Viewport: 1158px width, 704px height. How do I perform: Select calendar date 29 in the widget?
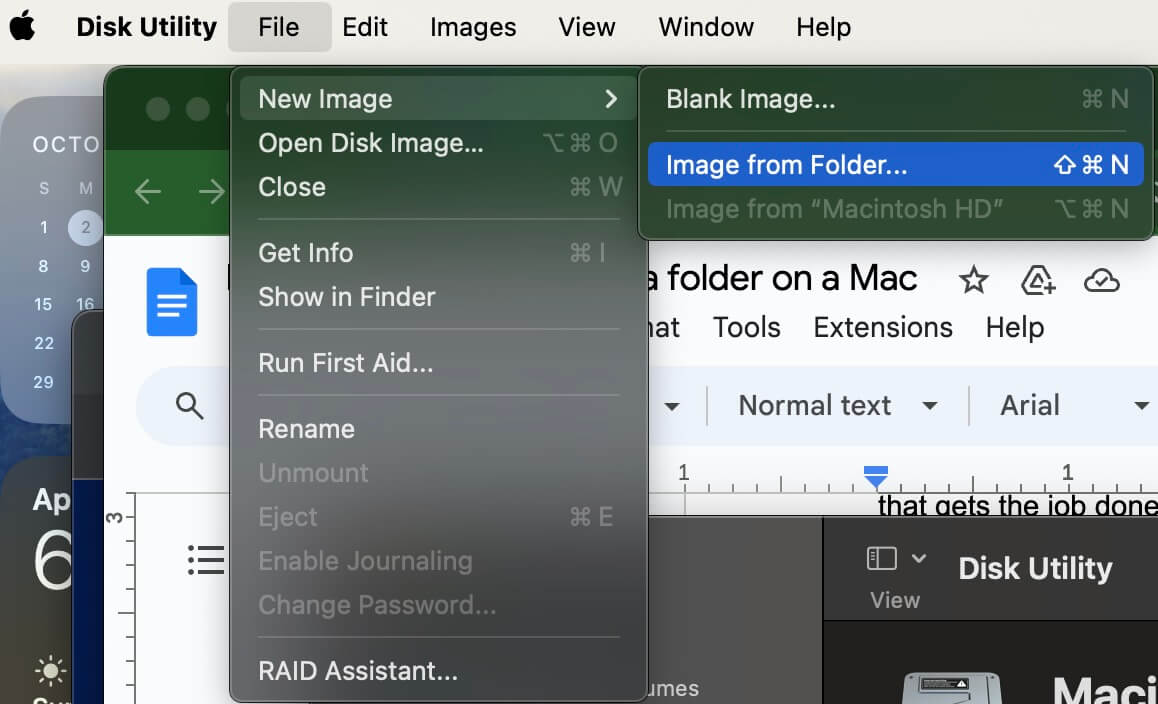click(44, 383)
